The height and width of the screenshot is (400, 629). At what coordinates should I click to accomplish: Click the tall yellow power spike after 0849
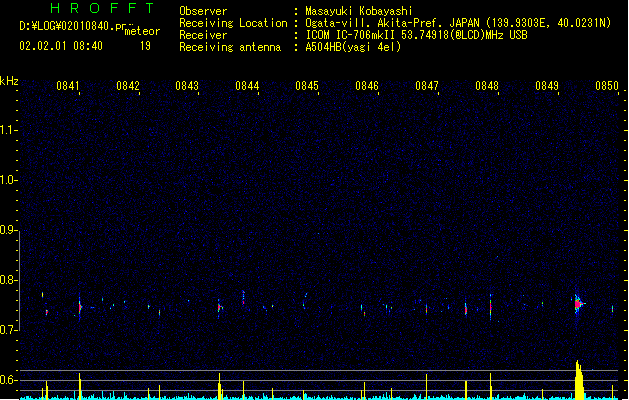[578, 380]
